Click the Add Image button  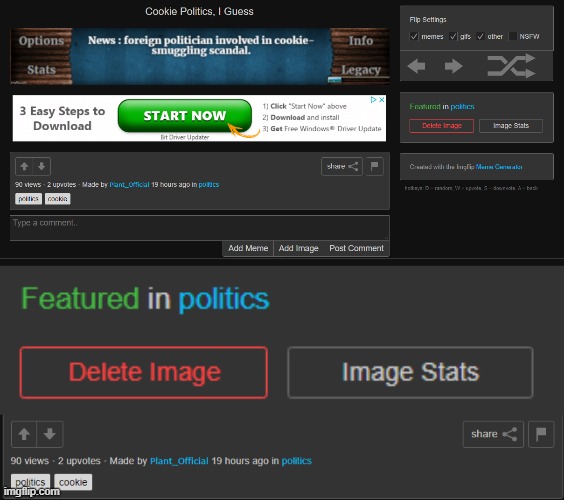299,248
